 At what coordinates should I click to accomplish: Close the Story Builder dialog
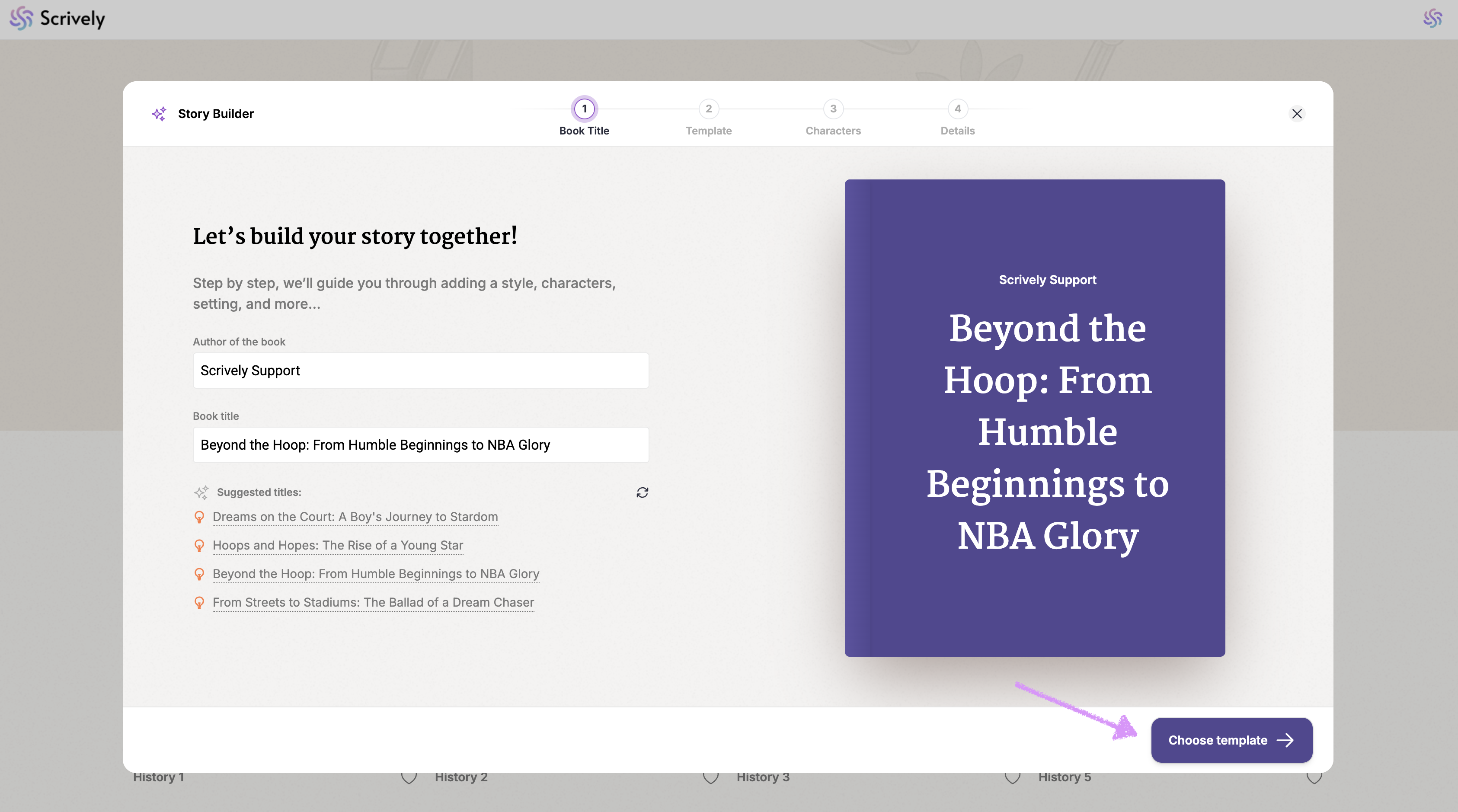[x=1297, y=114]
